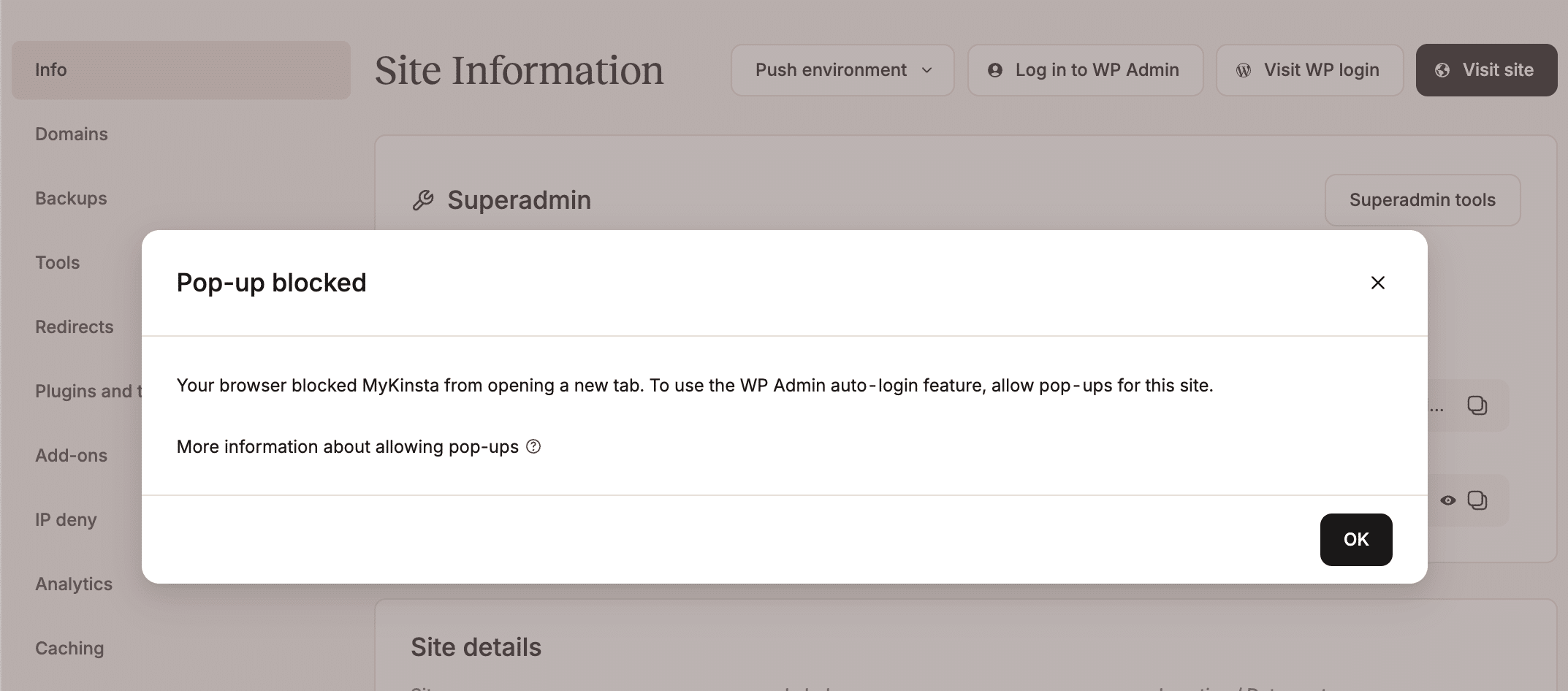Toggle the eye icon to reveal hidden value
The height and width of the screenshot is (691, 1568).
pyautogui.click(x=1447, y=500)
